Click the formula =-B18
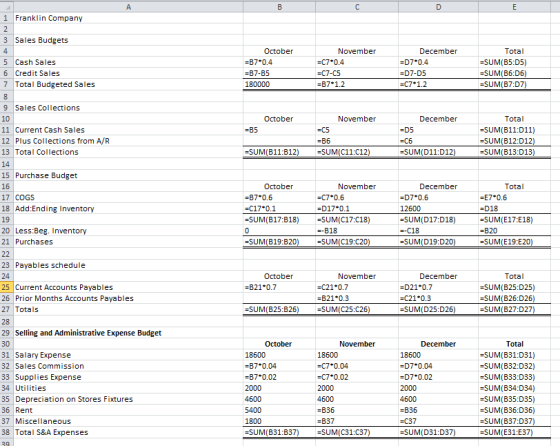Screen dimensions: 560x446 pos(357,231)
